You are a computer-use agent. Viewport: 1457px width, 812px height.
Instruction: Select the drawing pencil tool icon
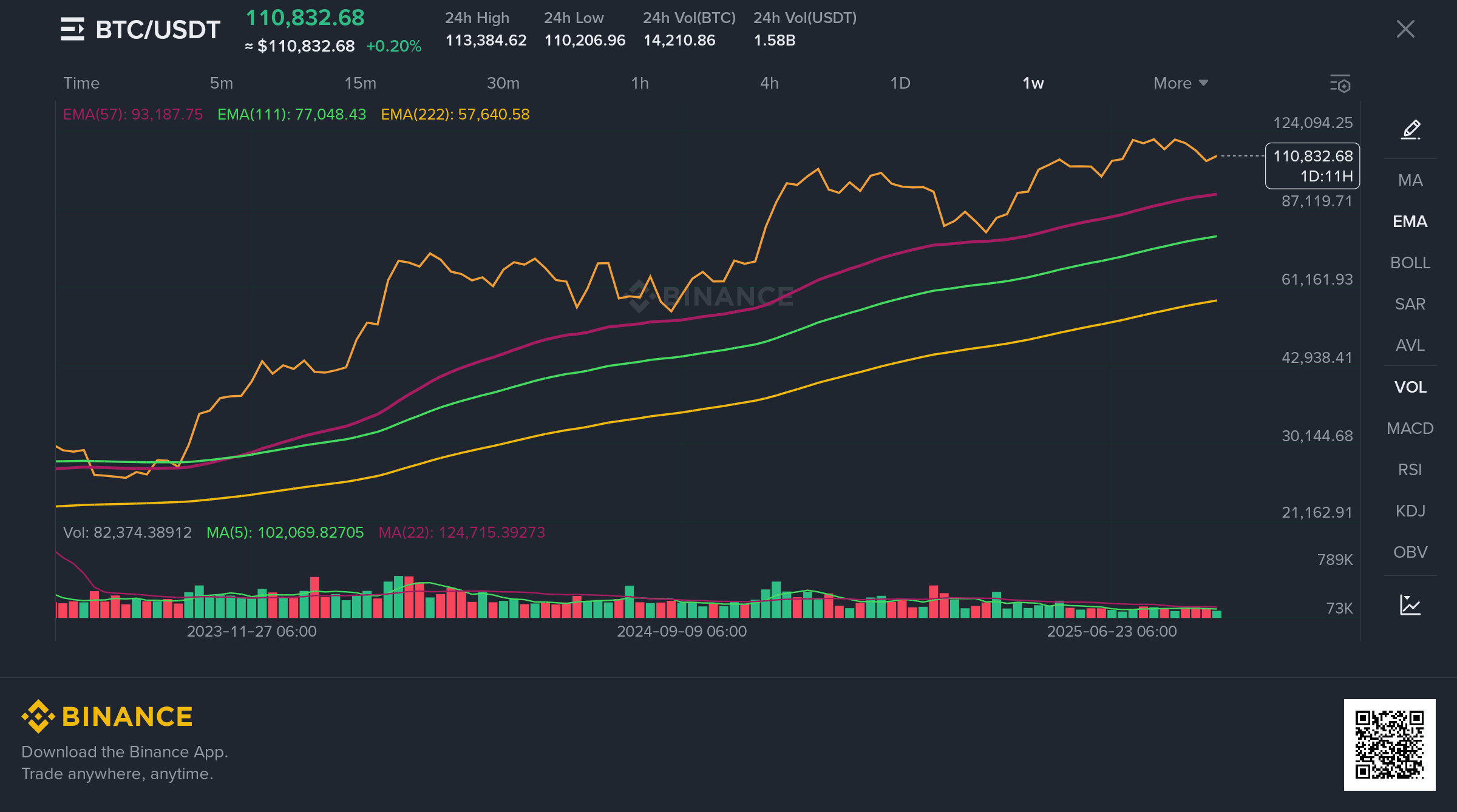pyautogui.click(x=1410, y=129)
